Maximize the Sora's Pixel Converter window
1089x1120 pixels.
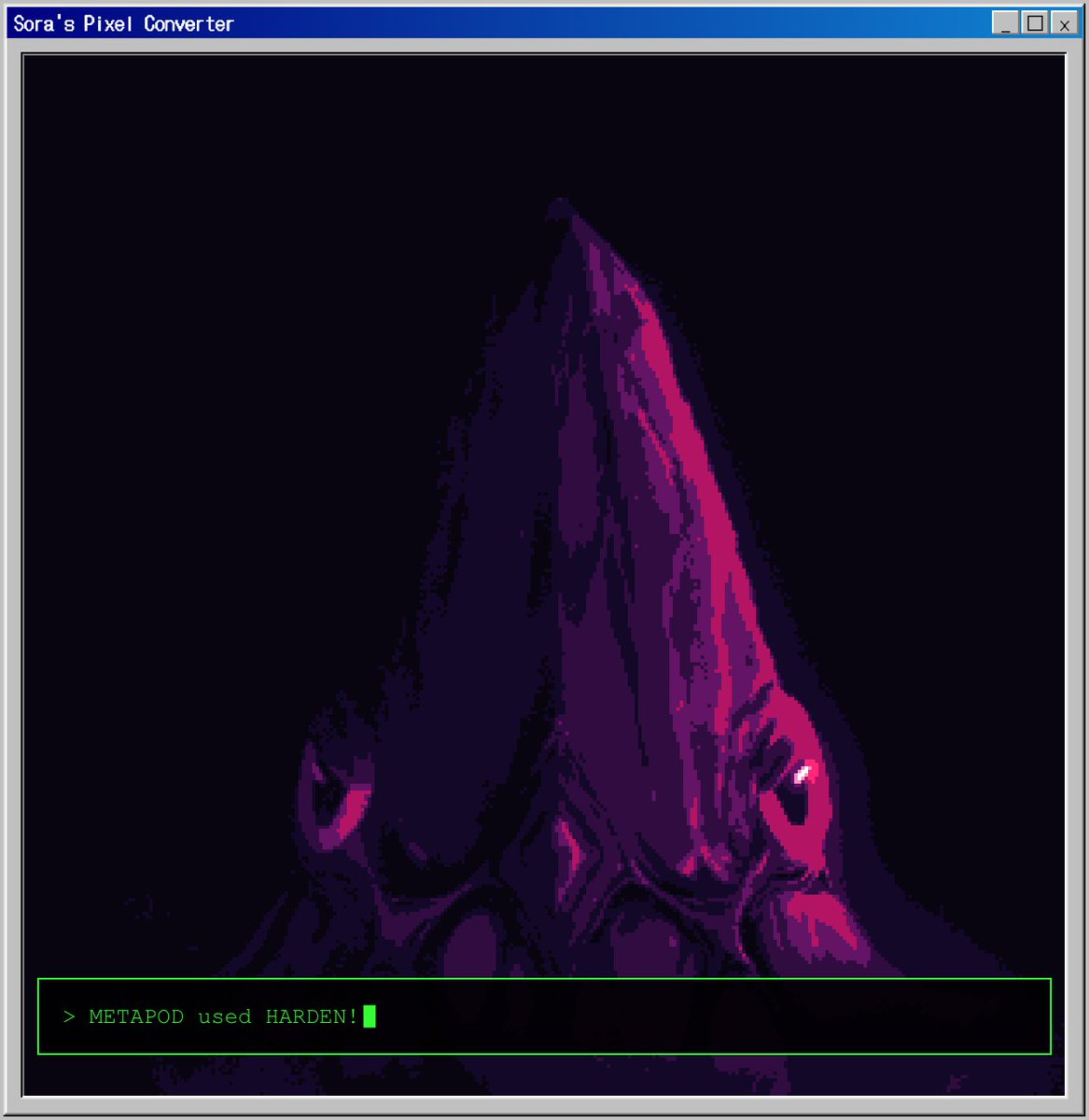(x=1035, y=23)
